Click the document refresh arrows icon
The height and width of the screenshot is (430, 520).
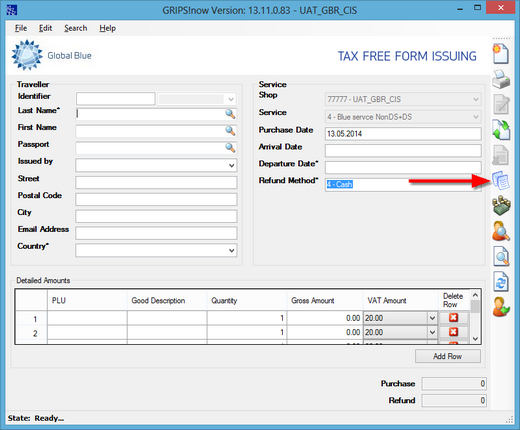point(501,282)
